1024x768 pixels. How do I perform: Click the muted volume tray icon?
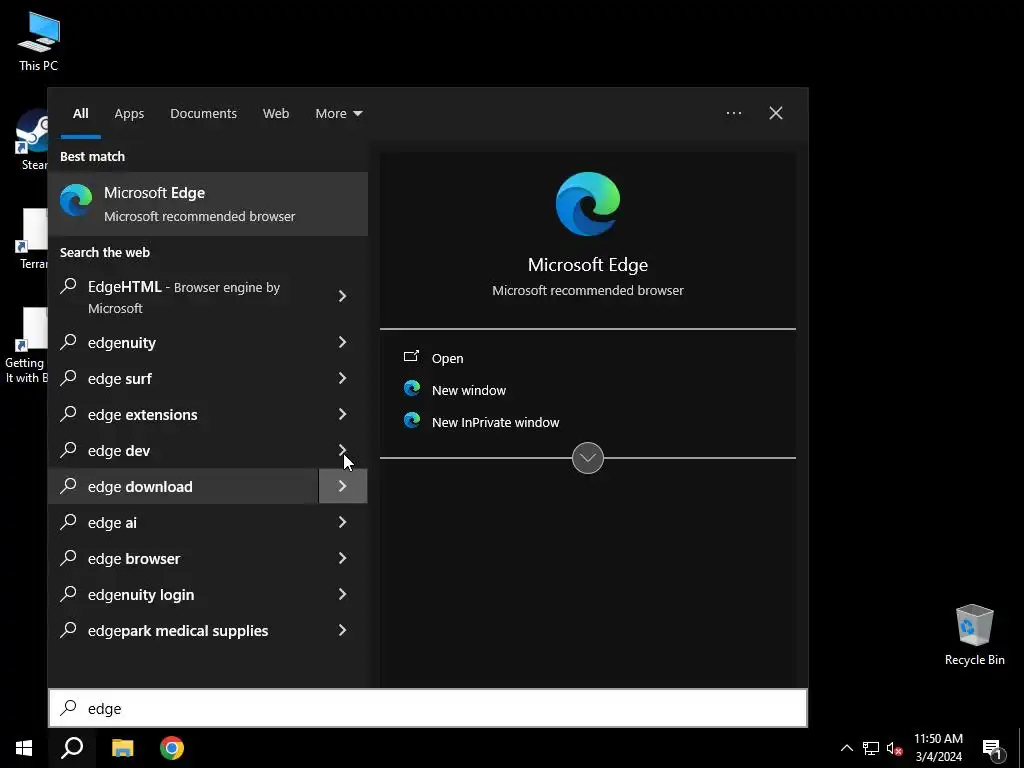[x=894, y=748]
